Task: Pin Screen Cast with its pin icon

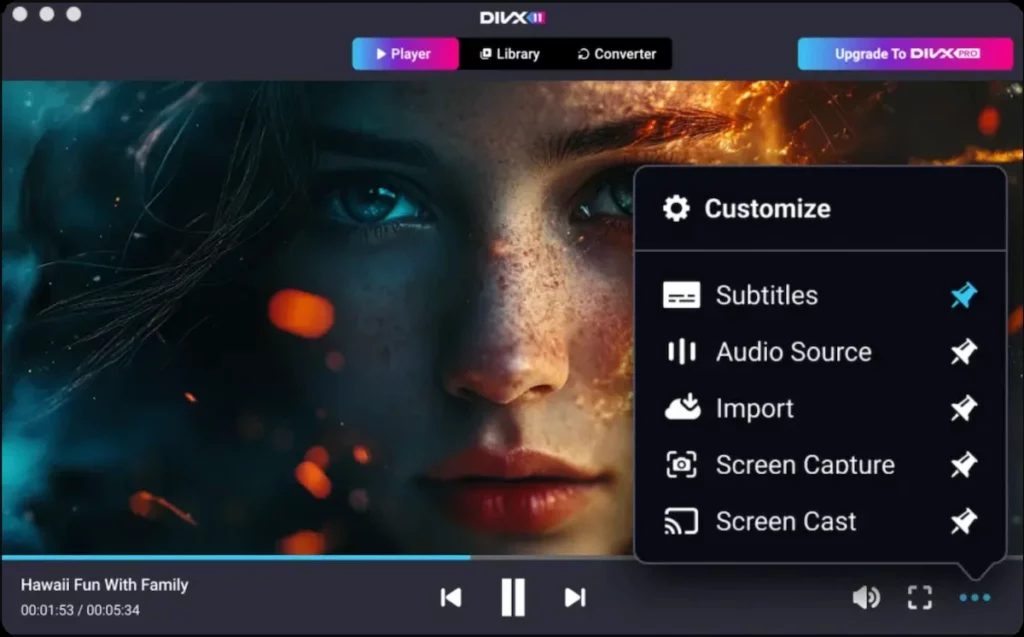Action: pyautogui.click(x=963, y=521)
